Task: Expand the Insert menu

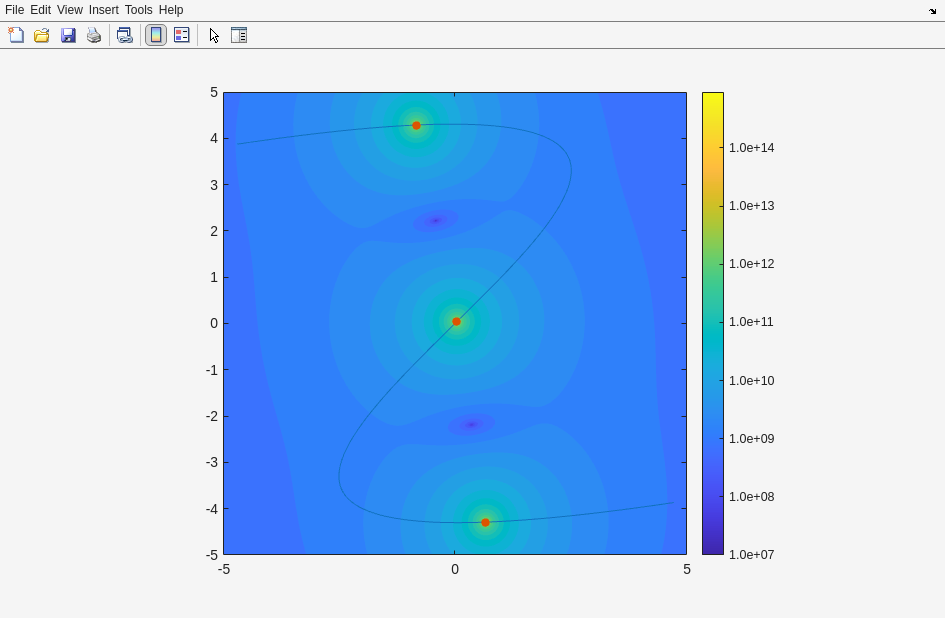Action: 103,10
